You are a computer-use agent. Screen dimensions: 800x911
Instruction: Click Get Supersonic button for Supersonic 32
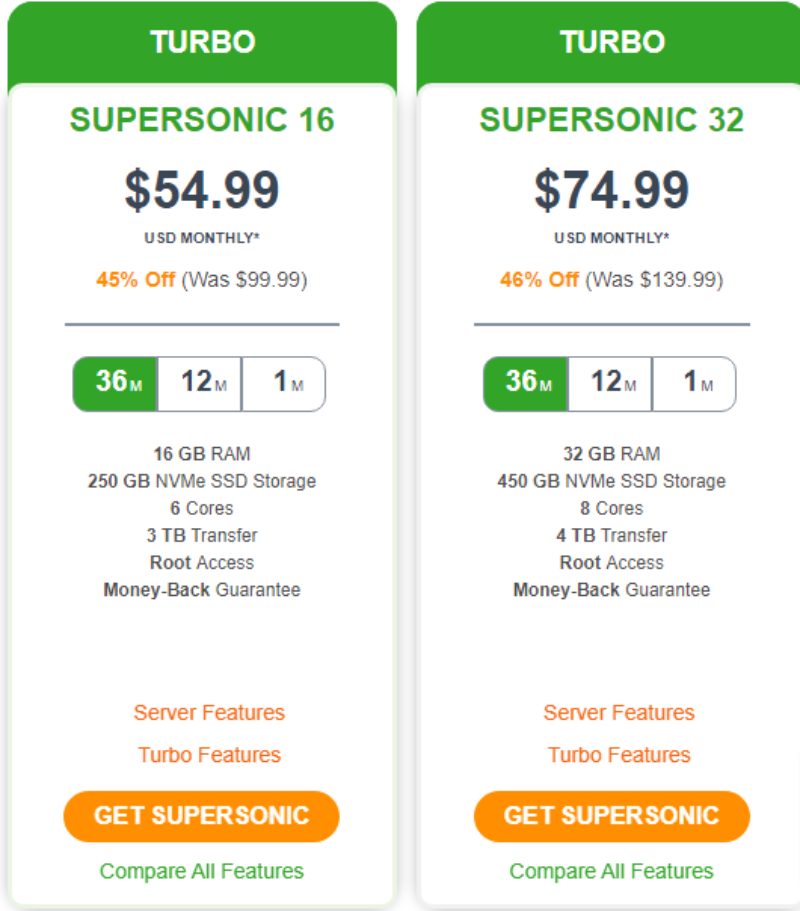click(611, 816)
